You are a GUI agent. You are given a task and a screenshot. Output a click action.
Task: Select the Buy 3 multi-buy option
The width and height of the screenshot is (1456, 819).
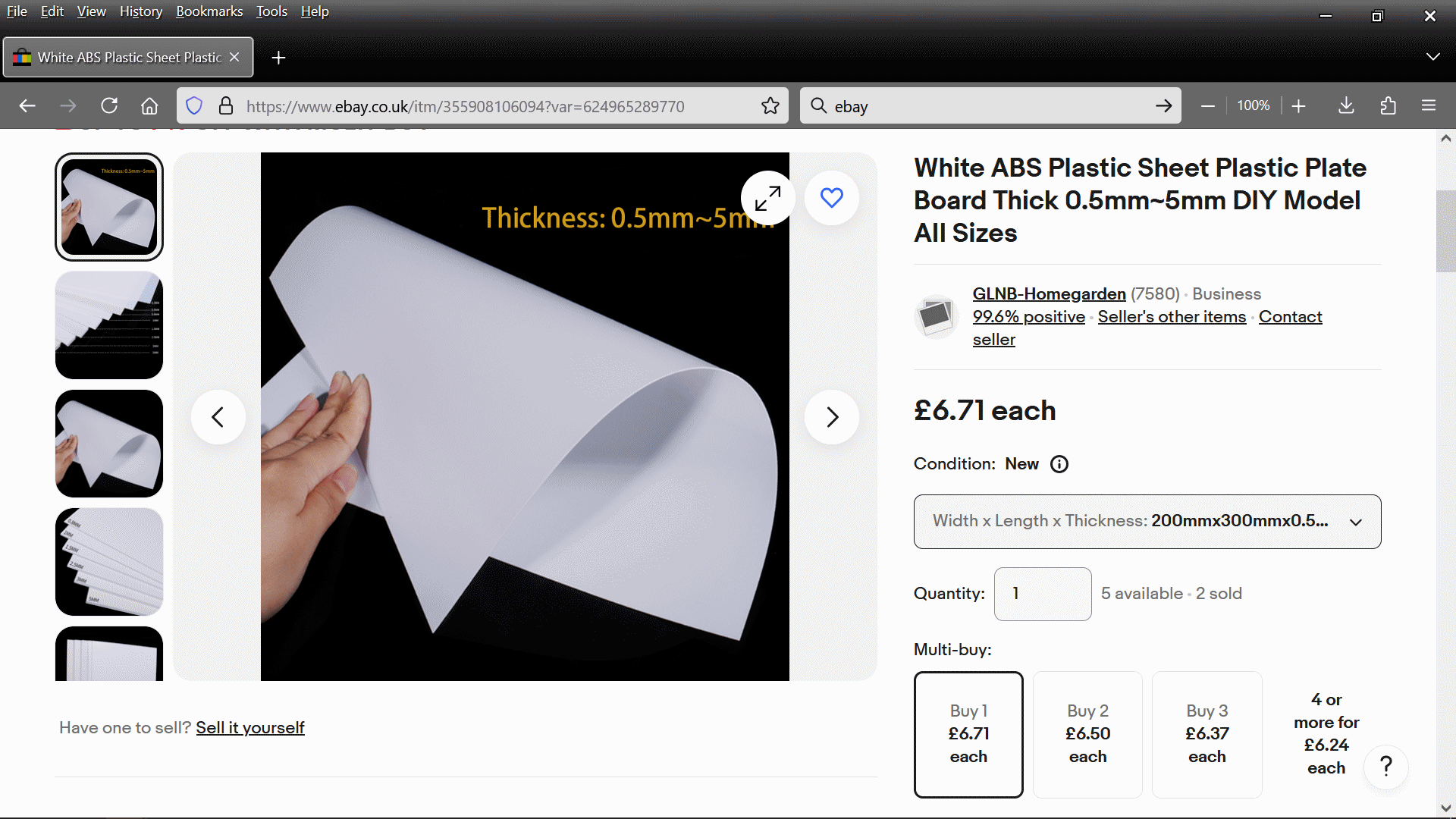(1207, 734)
